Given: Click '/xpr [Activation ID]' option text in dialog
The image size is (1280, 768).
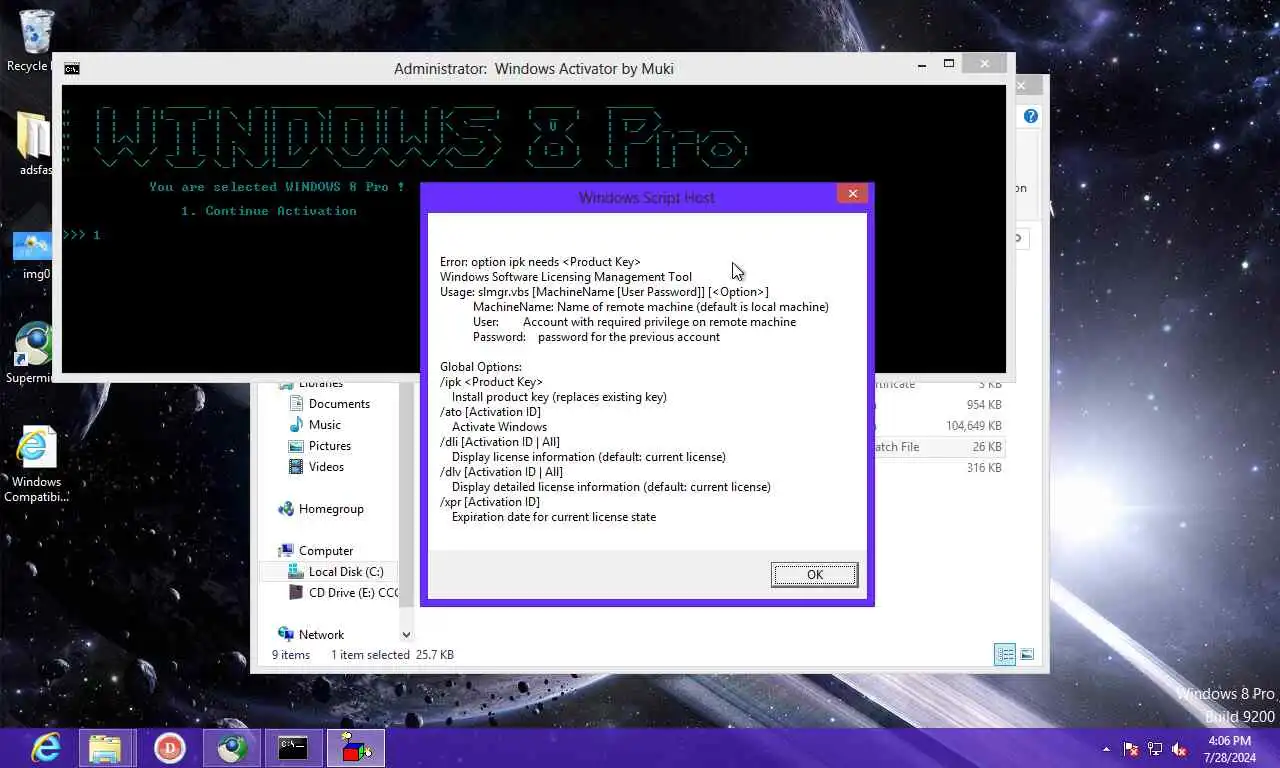Looking at the screenshot, I should tap(490, 502).
